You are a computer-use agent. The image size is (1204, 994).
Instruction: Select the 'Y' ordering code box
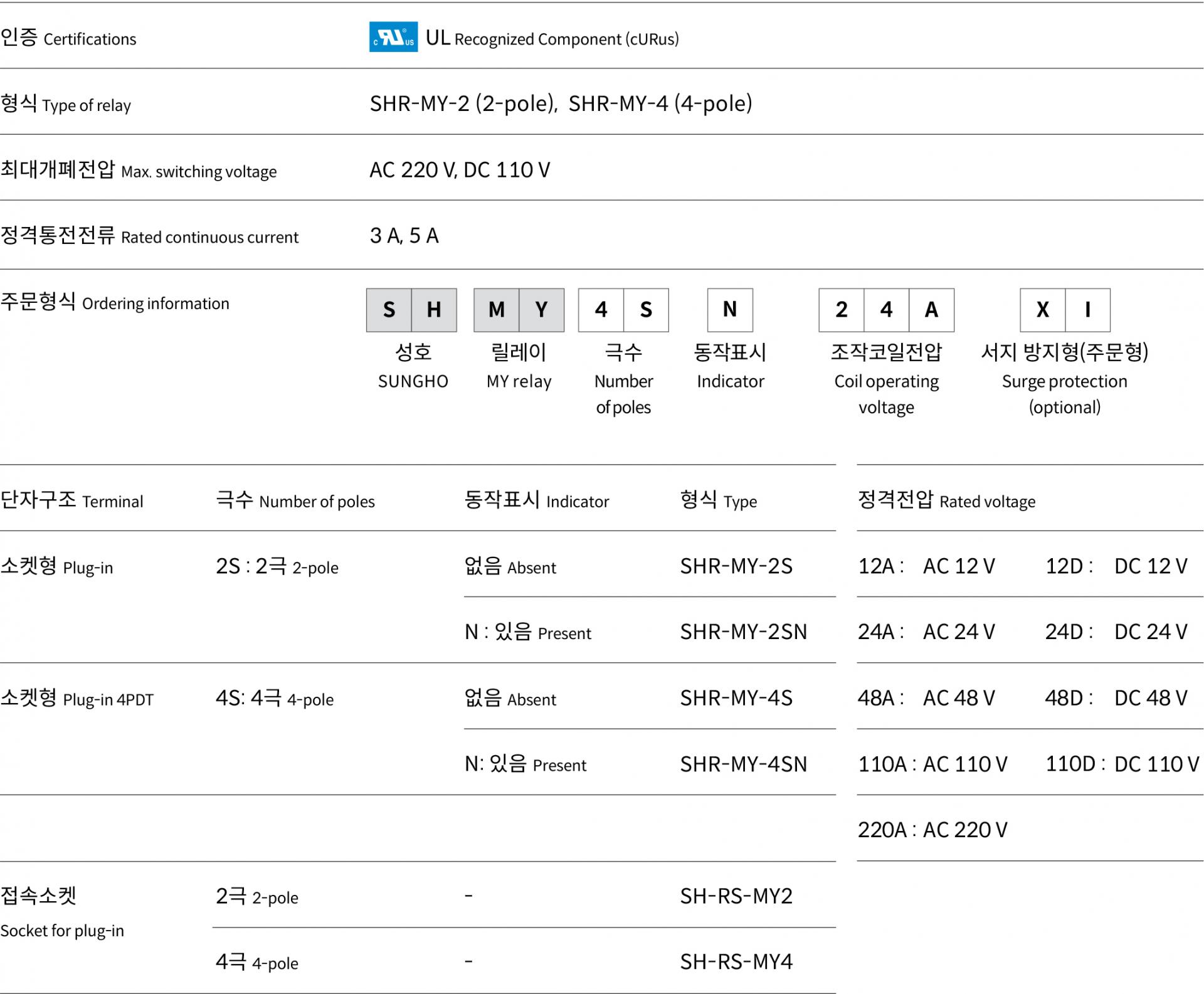coord(542,310)
